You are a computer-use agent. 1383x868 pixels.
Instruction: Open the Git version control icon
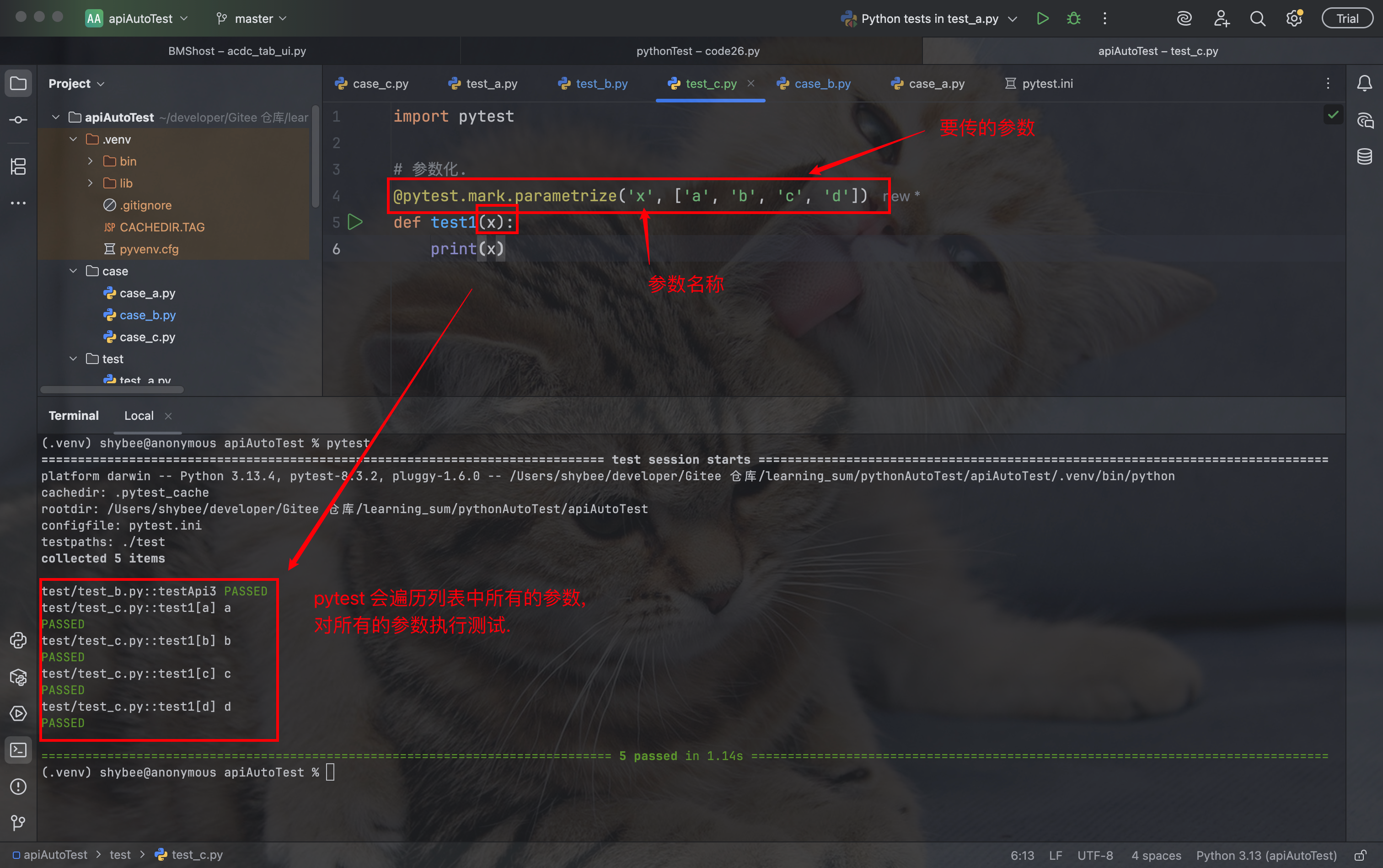(x=18, y=823)
